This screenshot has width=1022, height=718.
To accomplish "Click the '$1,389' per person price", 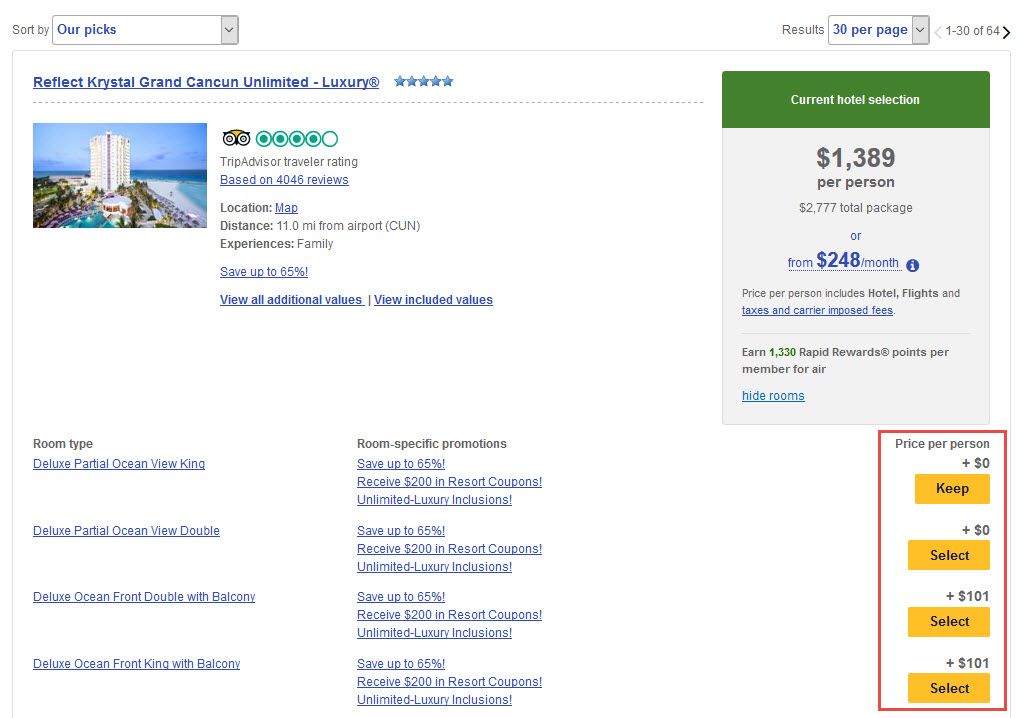I will [x=856, y=158].
